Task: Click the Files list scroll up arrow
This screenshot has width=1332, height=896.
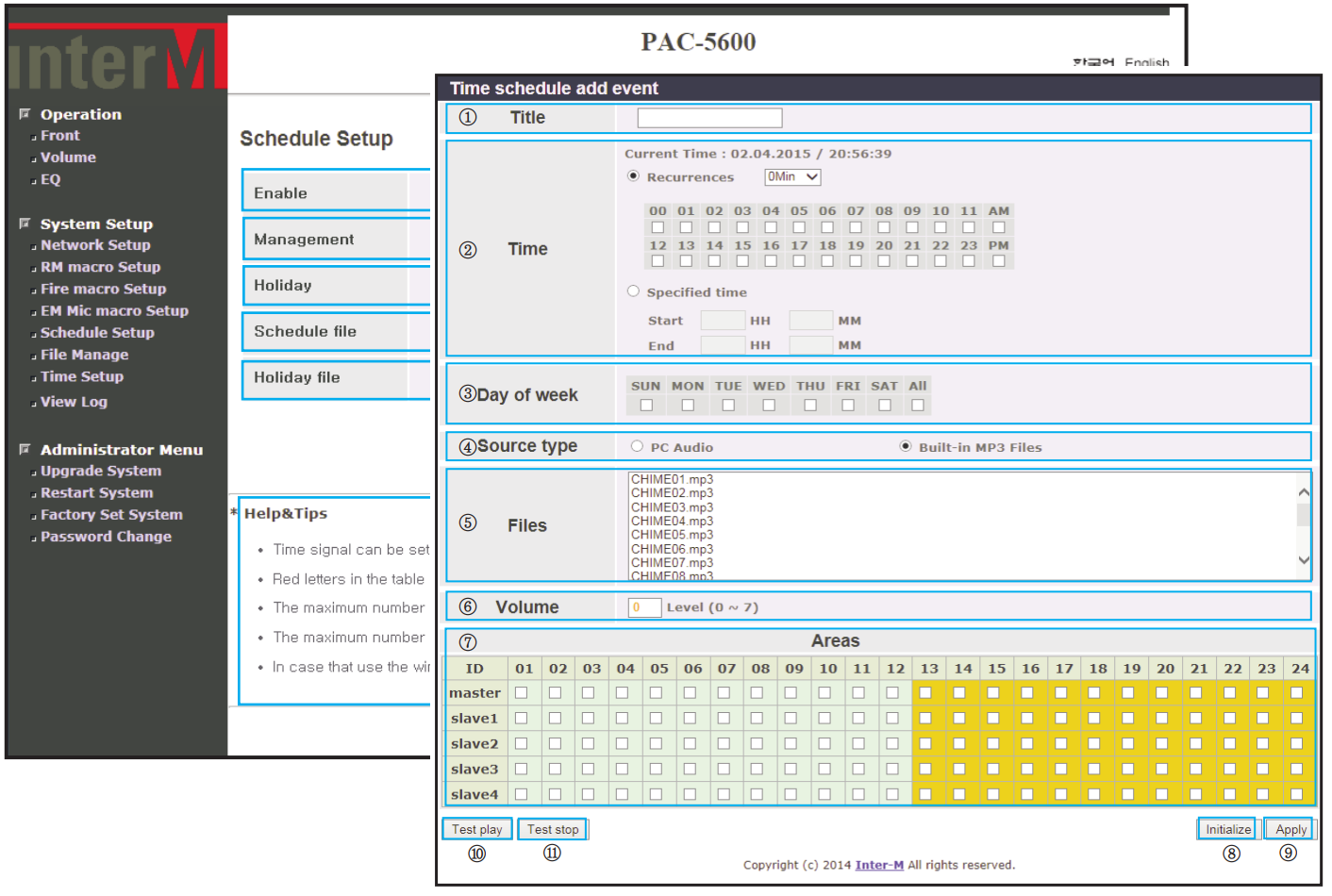Action: pos(1304,492)
